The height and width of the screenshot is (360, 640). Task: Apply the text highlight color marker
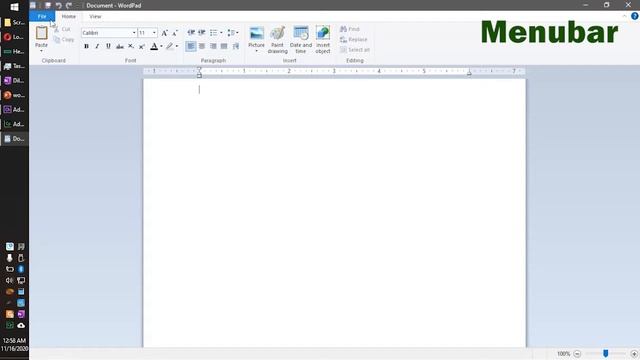169,46
